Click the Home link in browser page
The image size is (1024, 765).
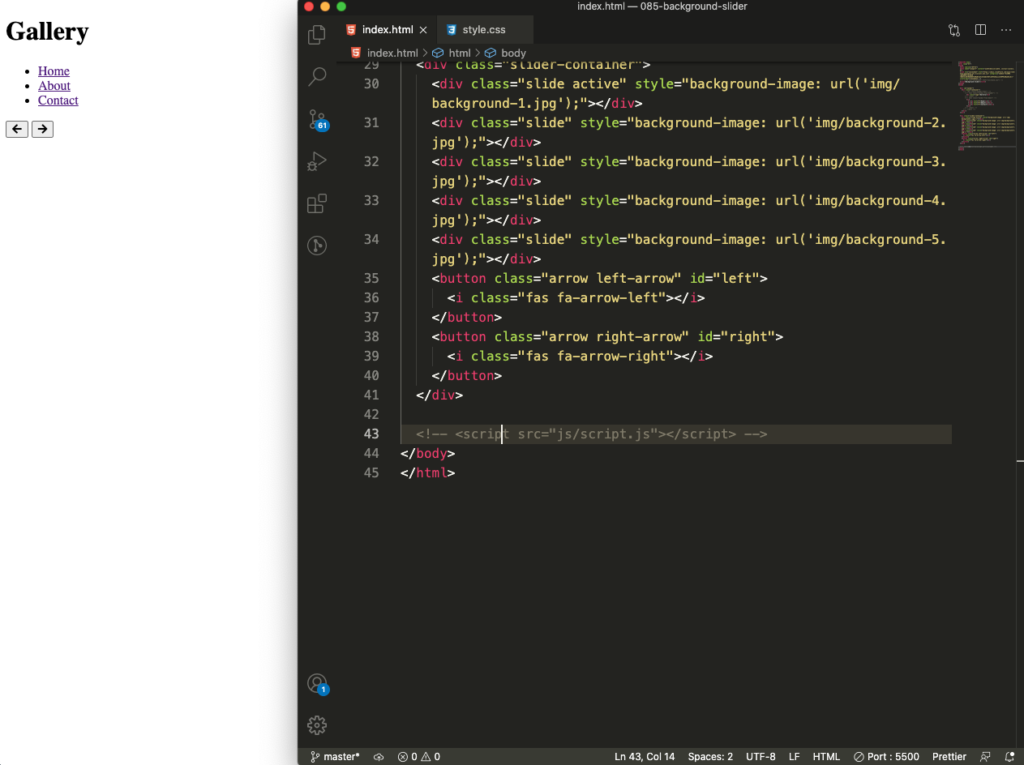coord(54,71)
